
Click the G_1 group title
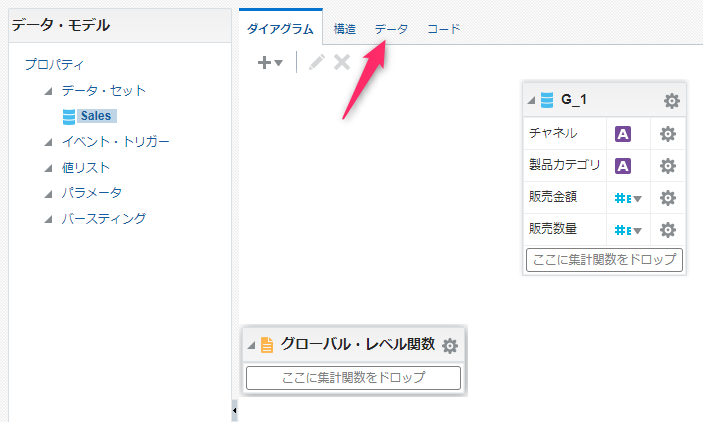tap(574, 100)
